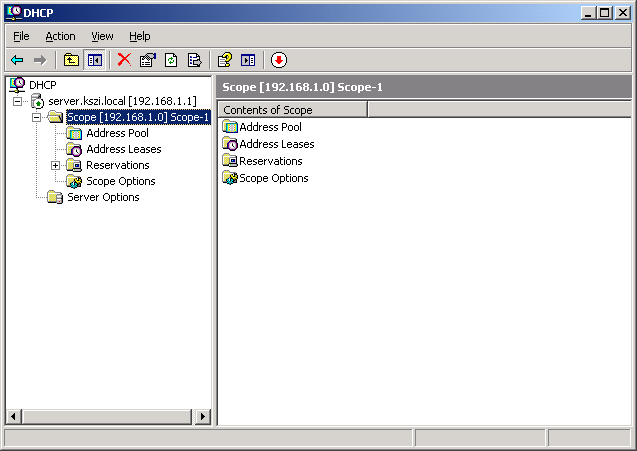Viewport: 637px width, 451px height.
Task: Minimize the DHCP window
Action: [x=588, y=13]
